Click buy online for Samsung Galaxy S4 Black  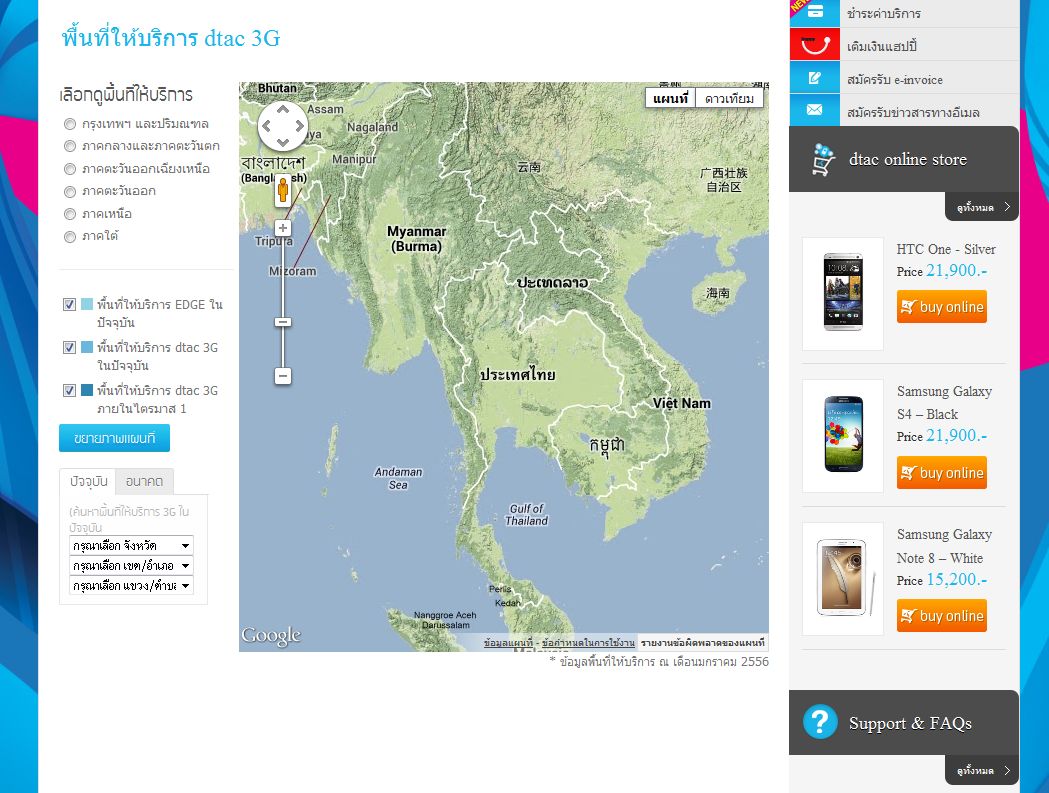pyautogui.click(x=942, y=472)
